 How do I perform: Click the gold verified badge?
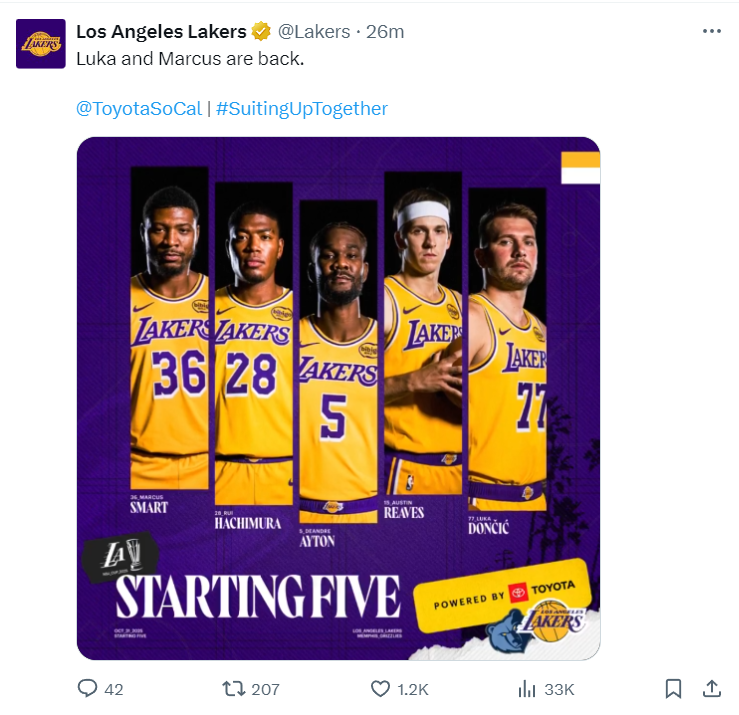point(261,32)
